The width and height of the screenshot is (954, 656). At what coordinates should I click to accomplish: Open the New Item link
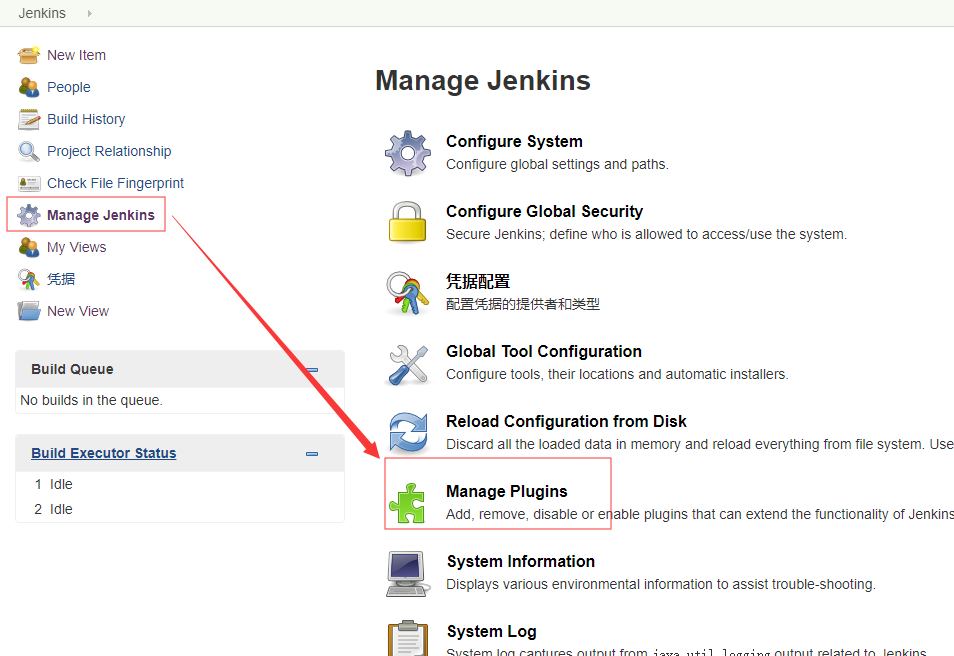(77, 55)
